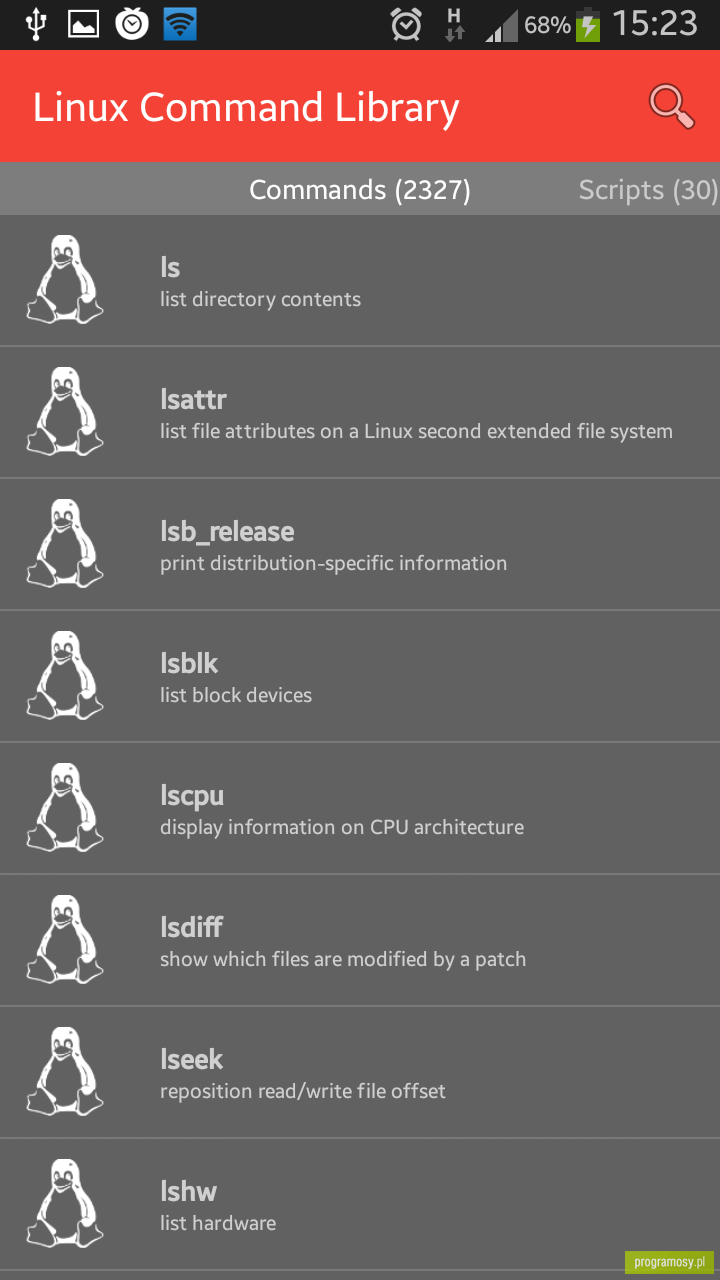
Task: Switch to the Scripts (30) tab
Action: tap(648, 190)
